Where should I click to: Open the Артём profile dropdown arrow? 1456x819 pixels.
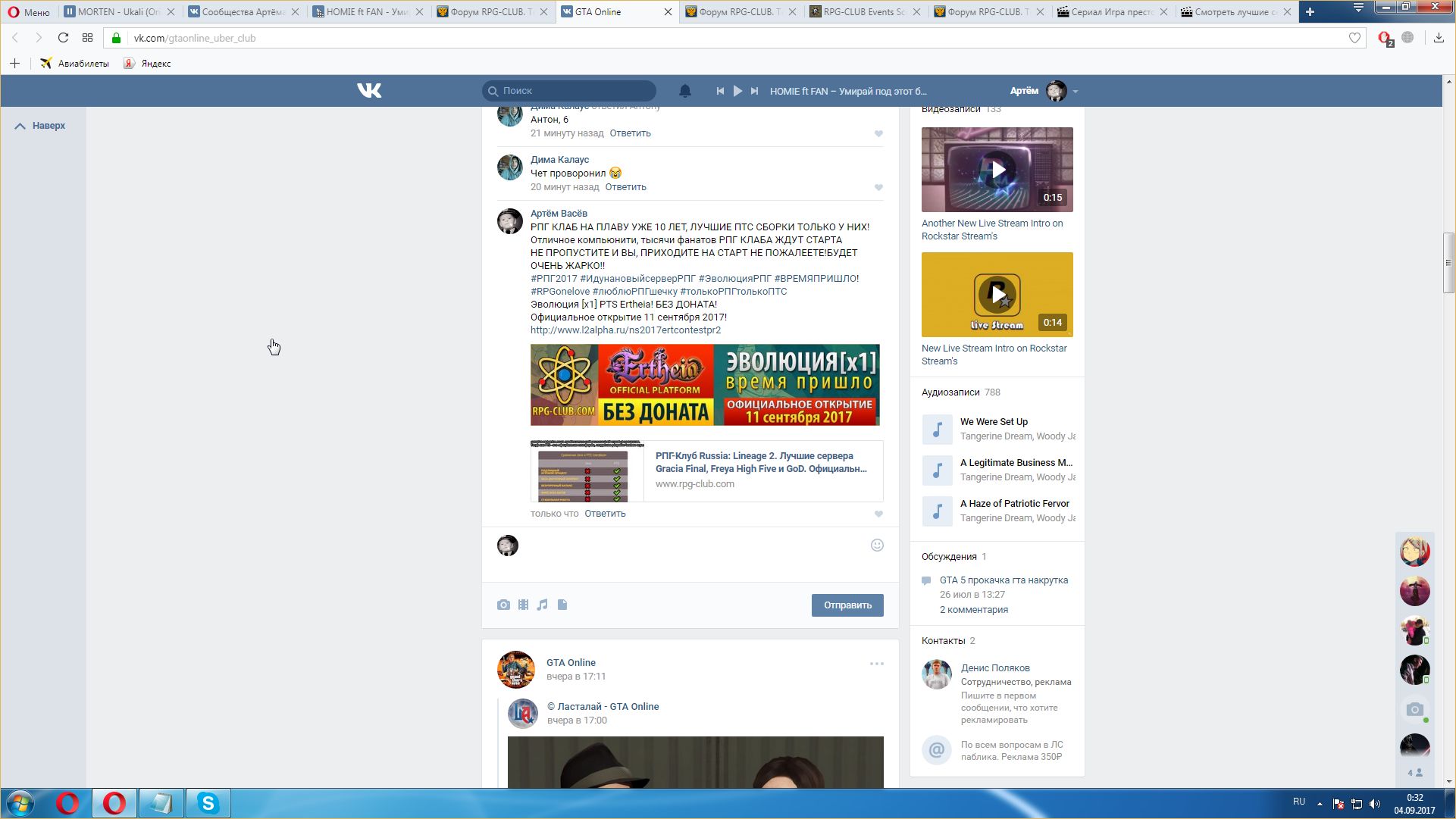(x=1076, y=92)
